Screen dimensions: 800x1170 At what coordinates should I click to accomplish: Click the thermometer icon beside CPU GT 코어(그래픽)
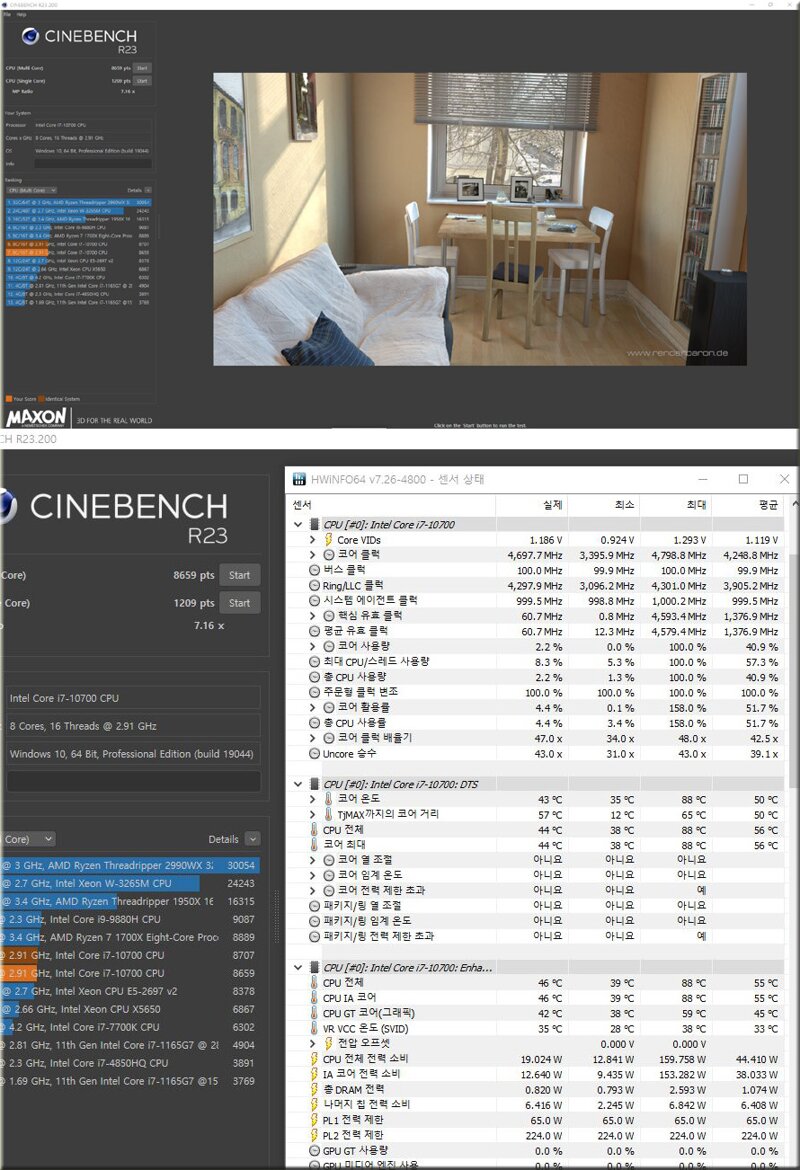(x=314, y=1013)
